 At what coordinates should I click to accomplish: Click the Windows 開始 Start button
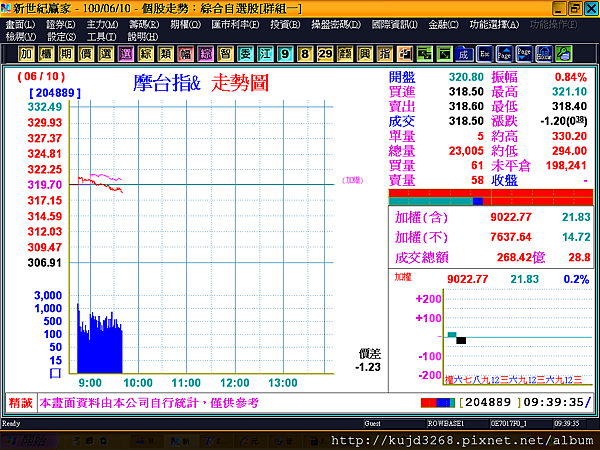(x=28, y=440)
